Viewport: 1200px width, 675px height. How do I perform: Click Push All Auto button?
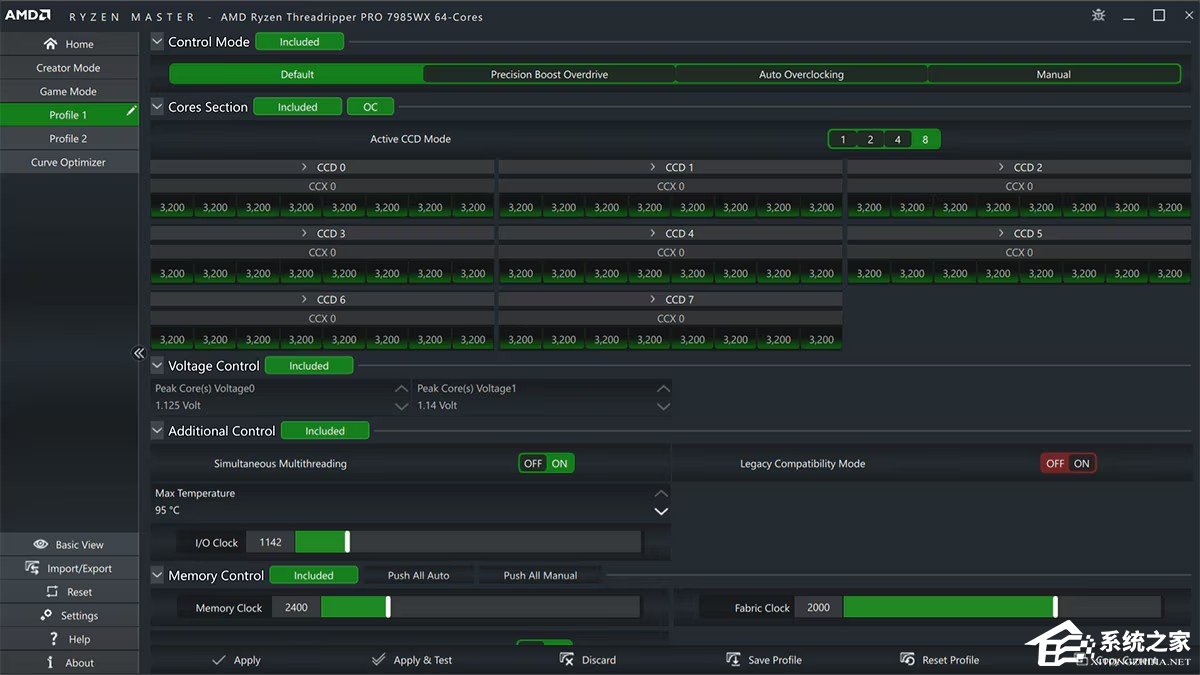[419, 575]
